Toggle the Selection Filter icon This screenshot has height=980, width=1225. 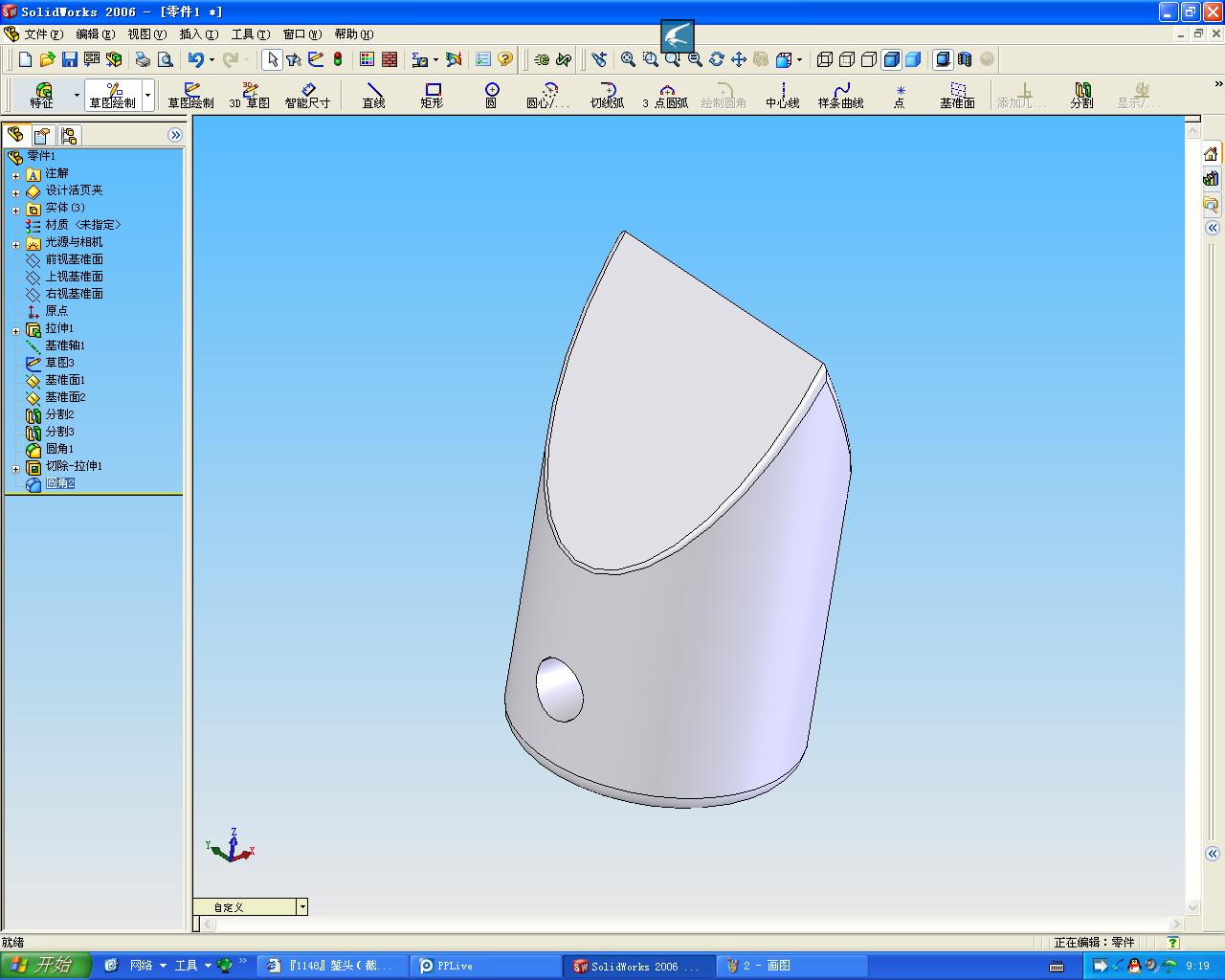point(294,59)
